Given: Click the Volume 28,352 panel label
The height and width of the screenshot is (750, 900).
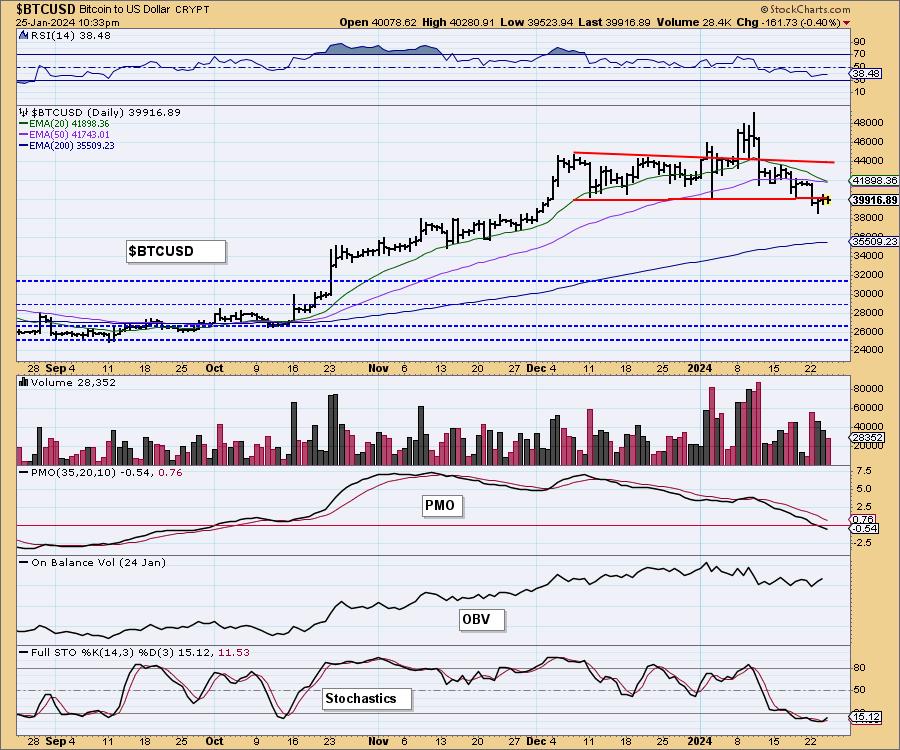Looking at the screenshot, I should tap(73, 382).
